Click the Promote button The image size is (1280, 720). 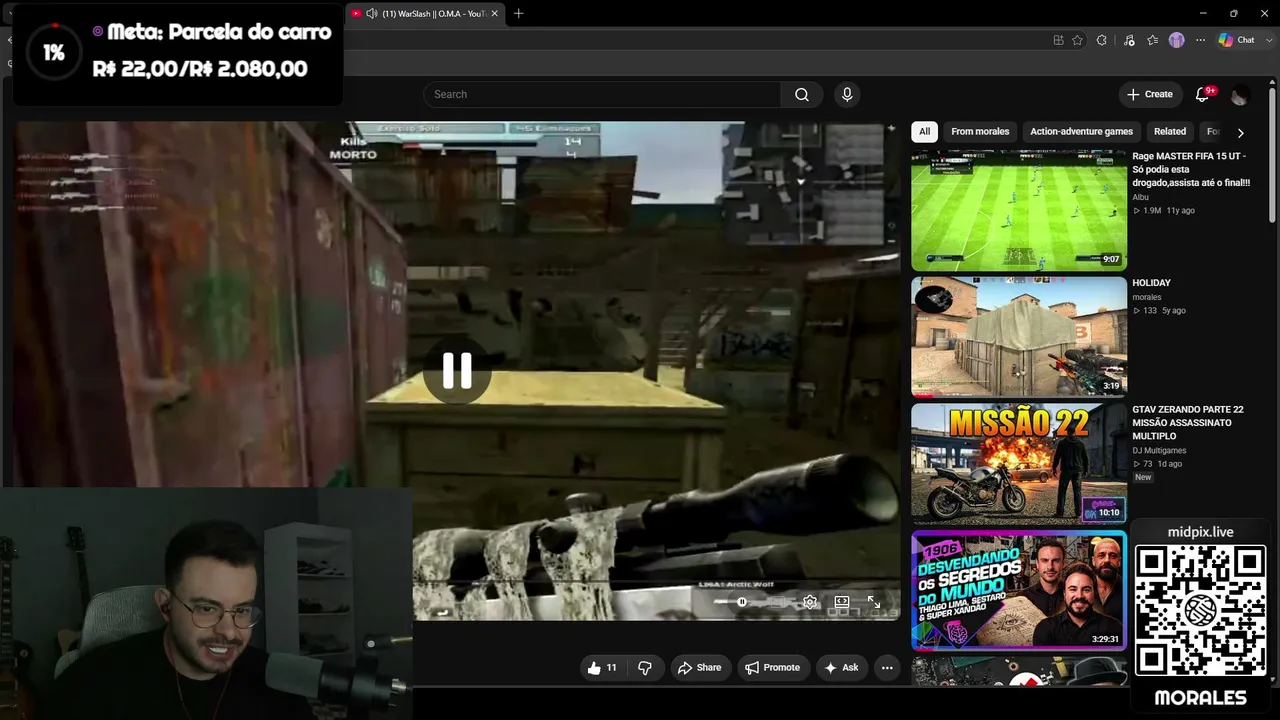pyautogui.click(x=772, y=668)
